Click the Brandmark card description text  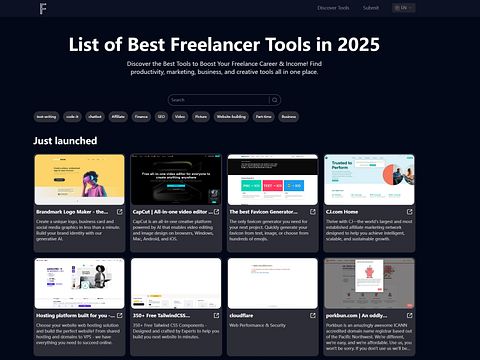78,230
